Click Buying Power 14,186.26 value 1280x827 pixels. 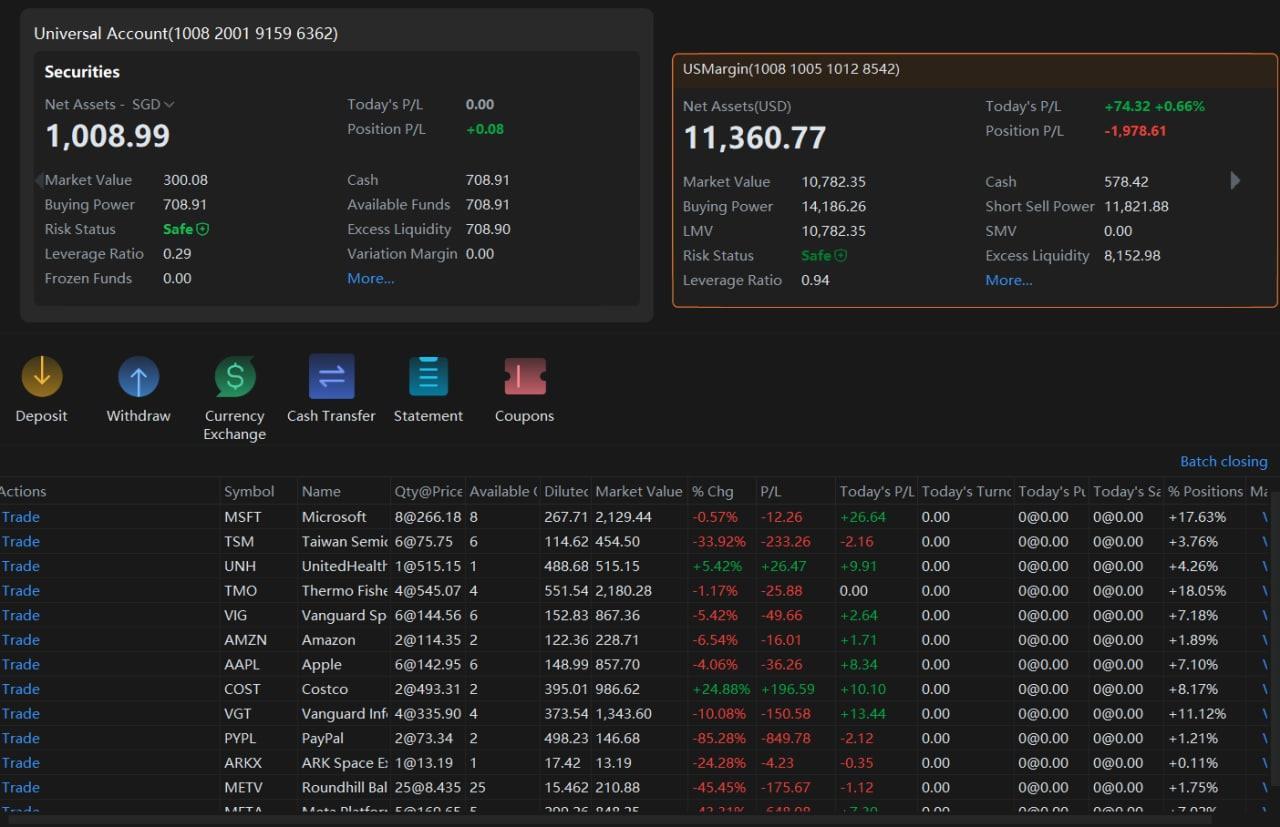tap(833, 206)
